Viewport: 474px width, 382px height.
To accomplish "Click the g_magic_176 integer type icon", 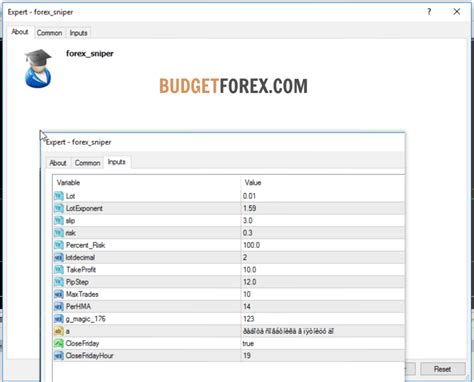I will 59,319.
